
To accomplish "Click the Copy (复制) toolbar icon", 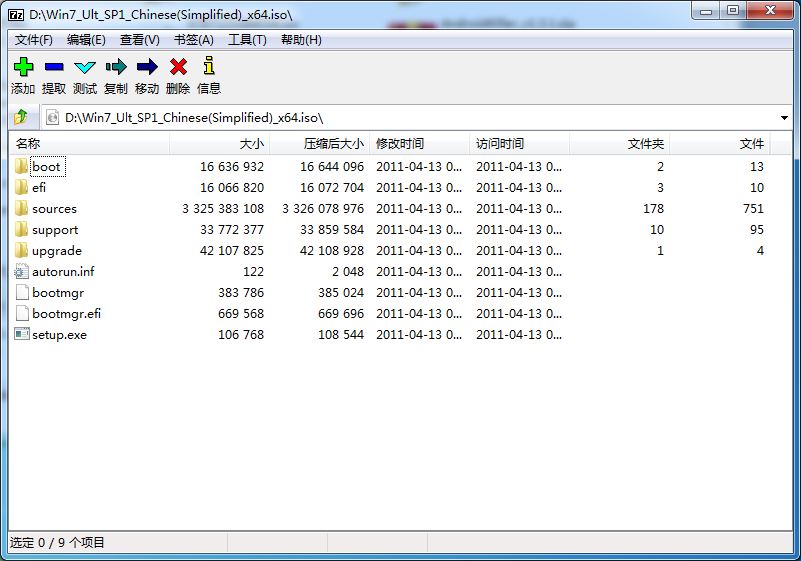I will 116,67.
